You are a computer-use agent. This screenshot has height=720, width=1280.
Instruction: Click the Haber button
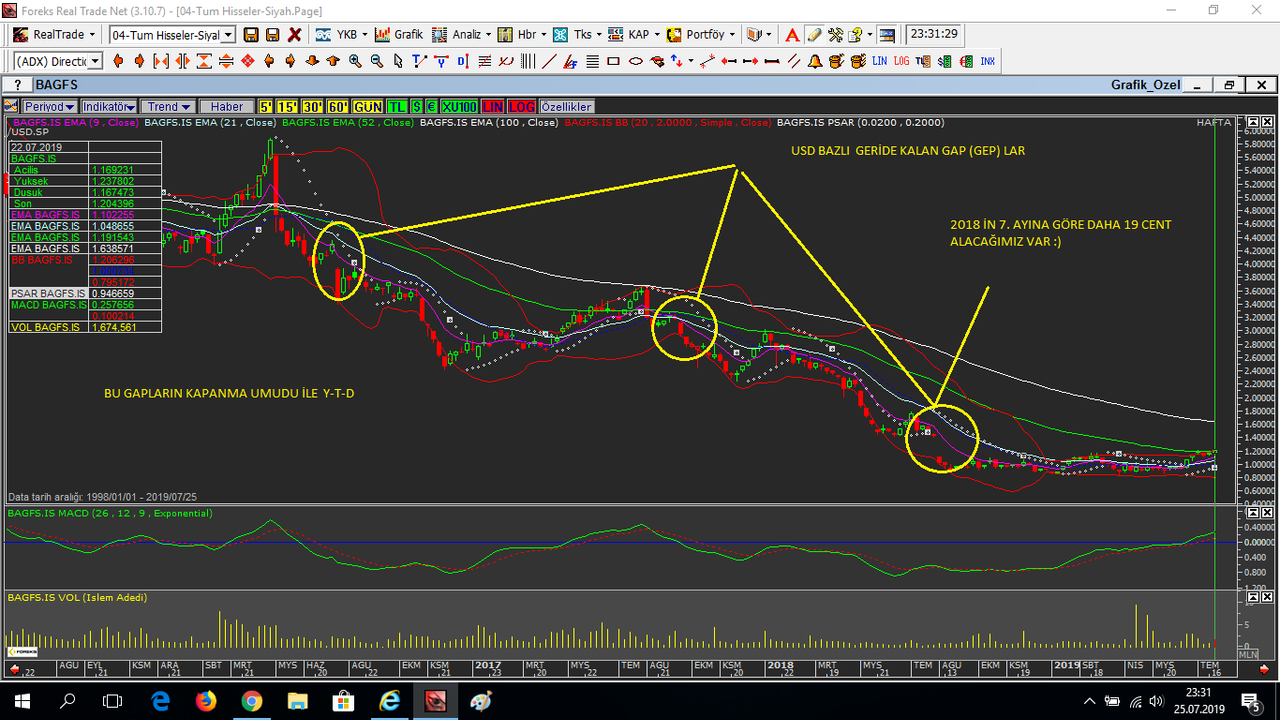[x=226, y=106]
